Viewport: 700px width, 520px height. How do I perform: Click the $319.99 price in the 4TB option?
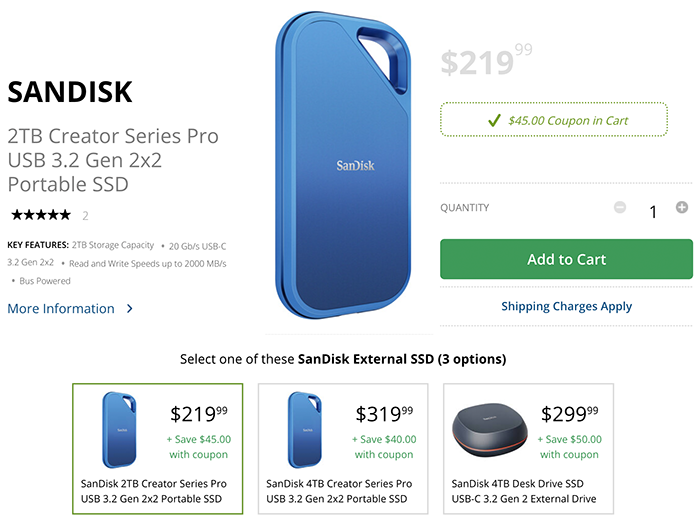[384, 414]
